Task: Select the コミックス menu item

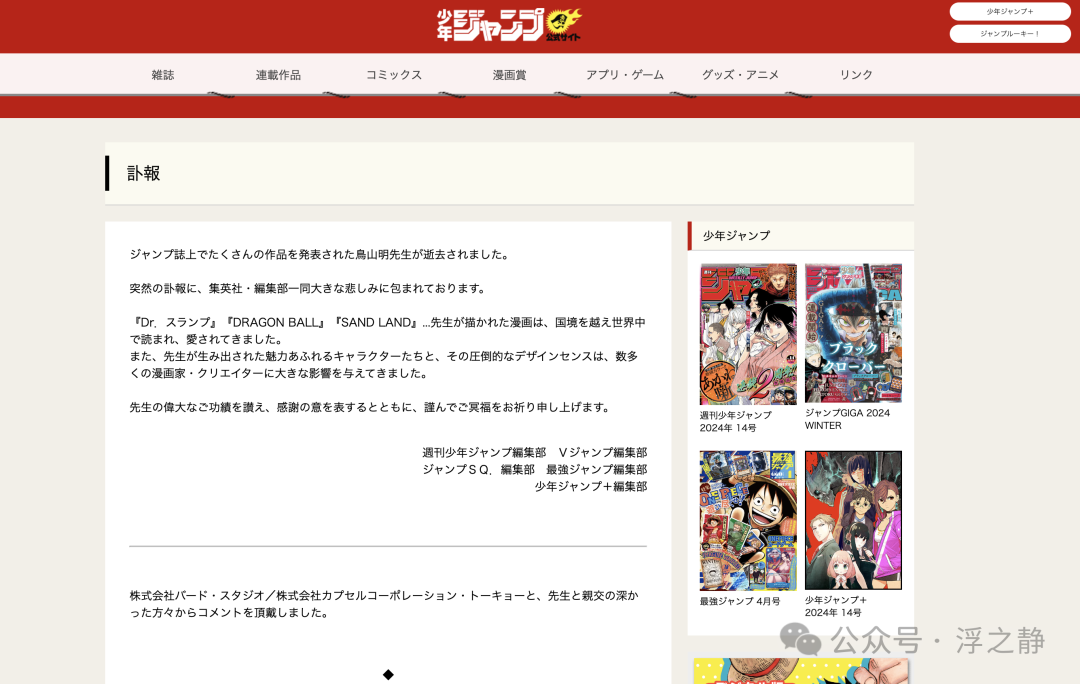Action: pos(394,75)
